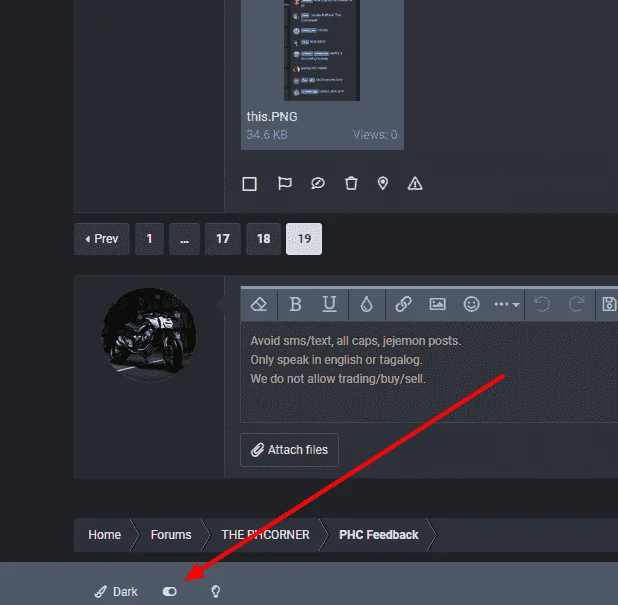Click the location pin IP icon

383,183
